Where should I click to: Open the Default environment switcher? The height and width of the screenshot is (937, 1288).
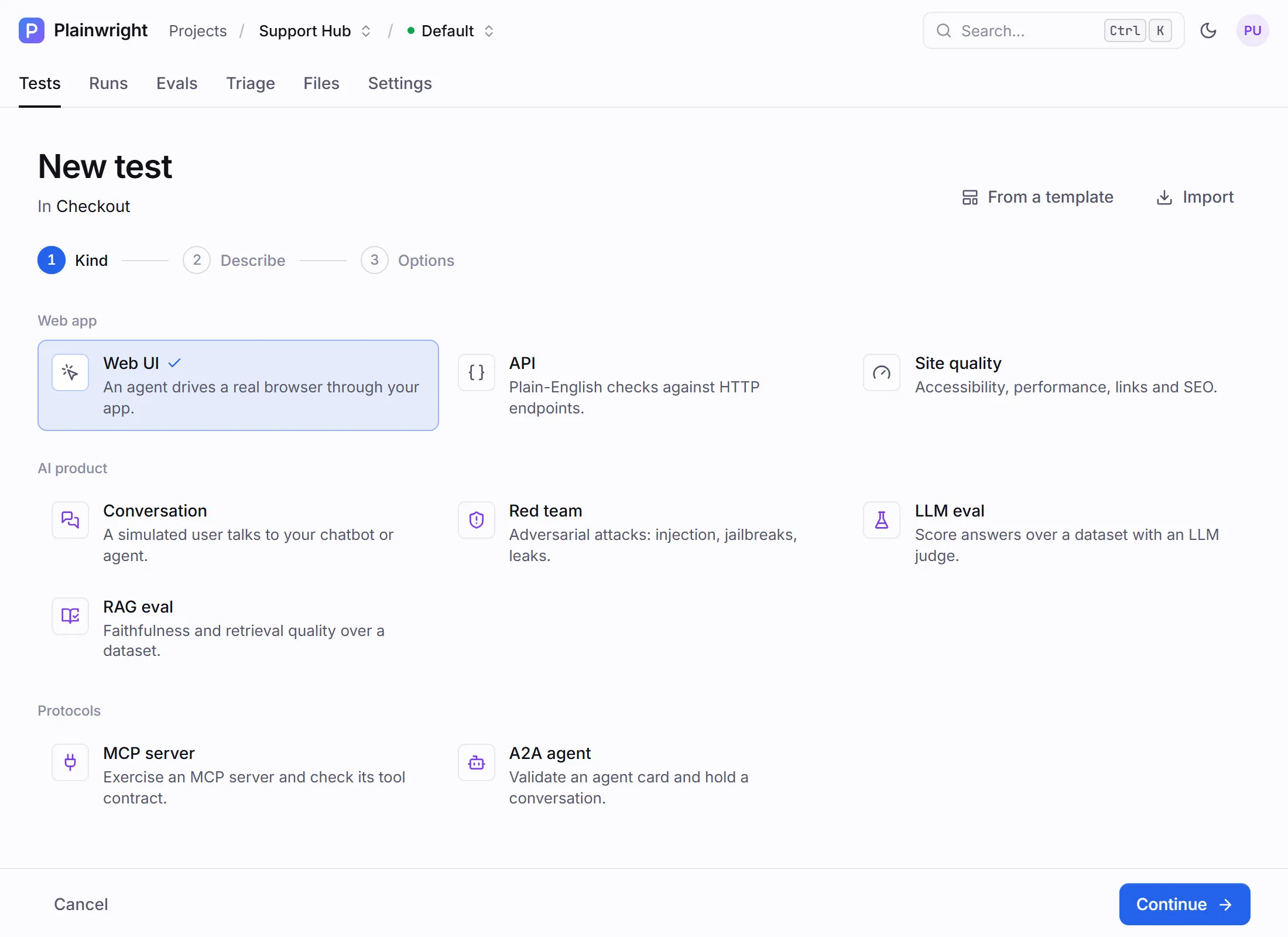coord(451,30)
